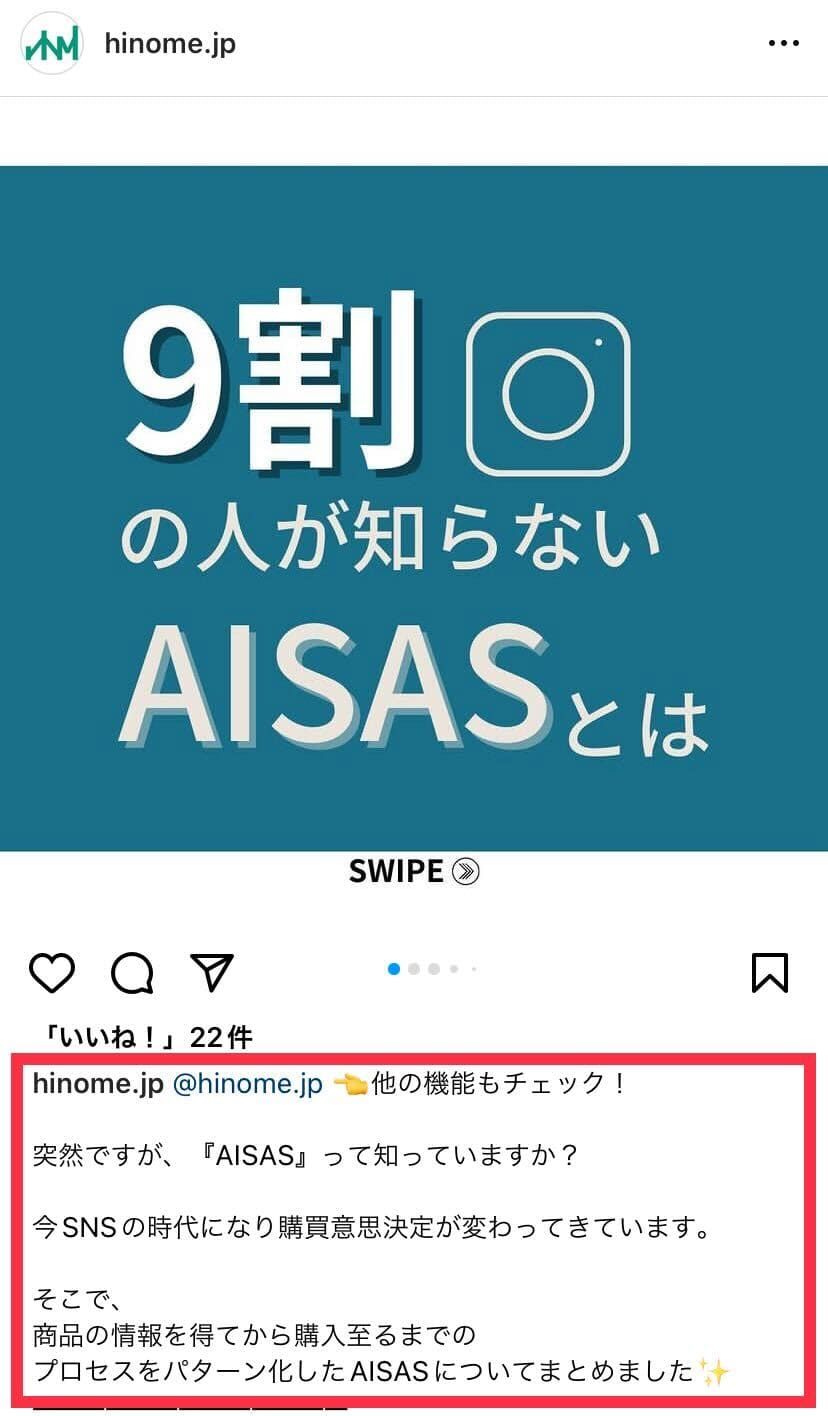Select the fourth carousel indicator dot
Viewport: 828px width, 1416px height.
[454, 968]
